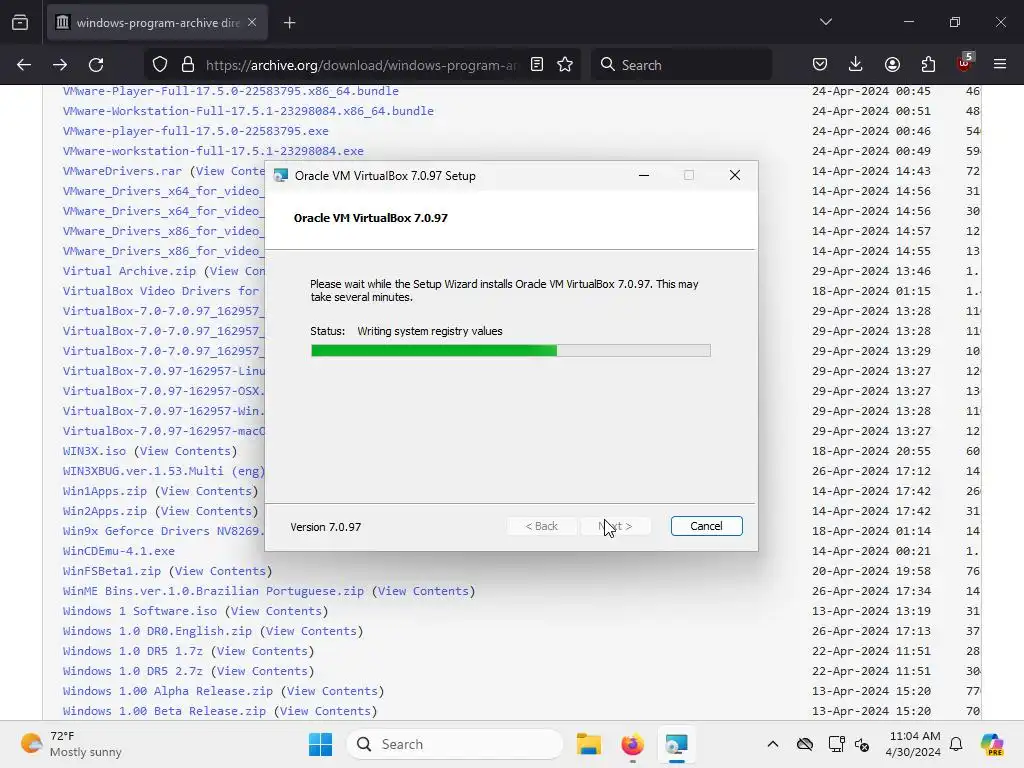Close the VirtualBox Setup dialog

(735, 175)
